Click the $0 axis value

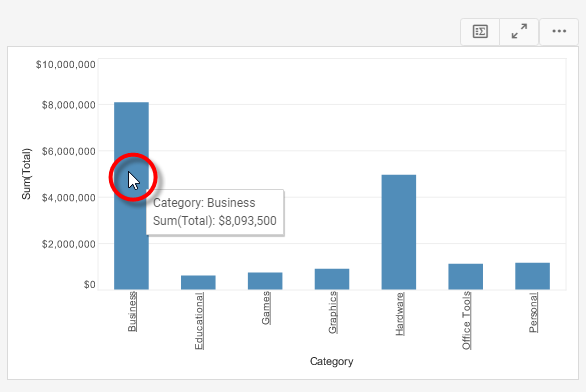pos(89,285)
